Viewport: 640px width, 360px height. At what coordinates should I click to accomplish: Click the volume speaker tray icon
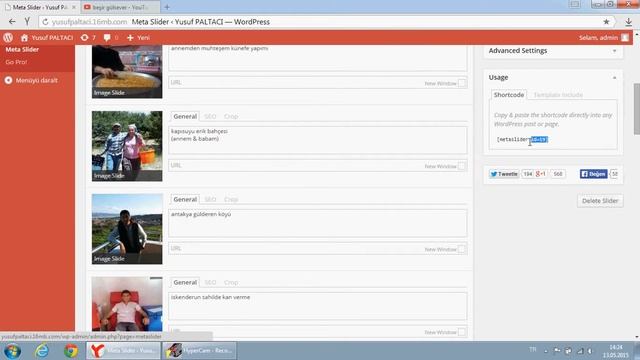pyautogui.click(x=590, y=351)
